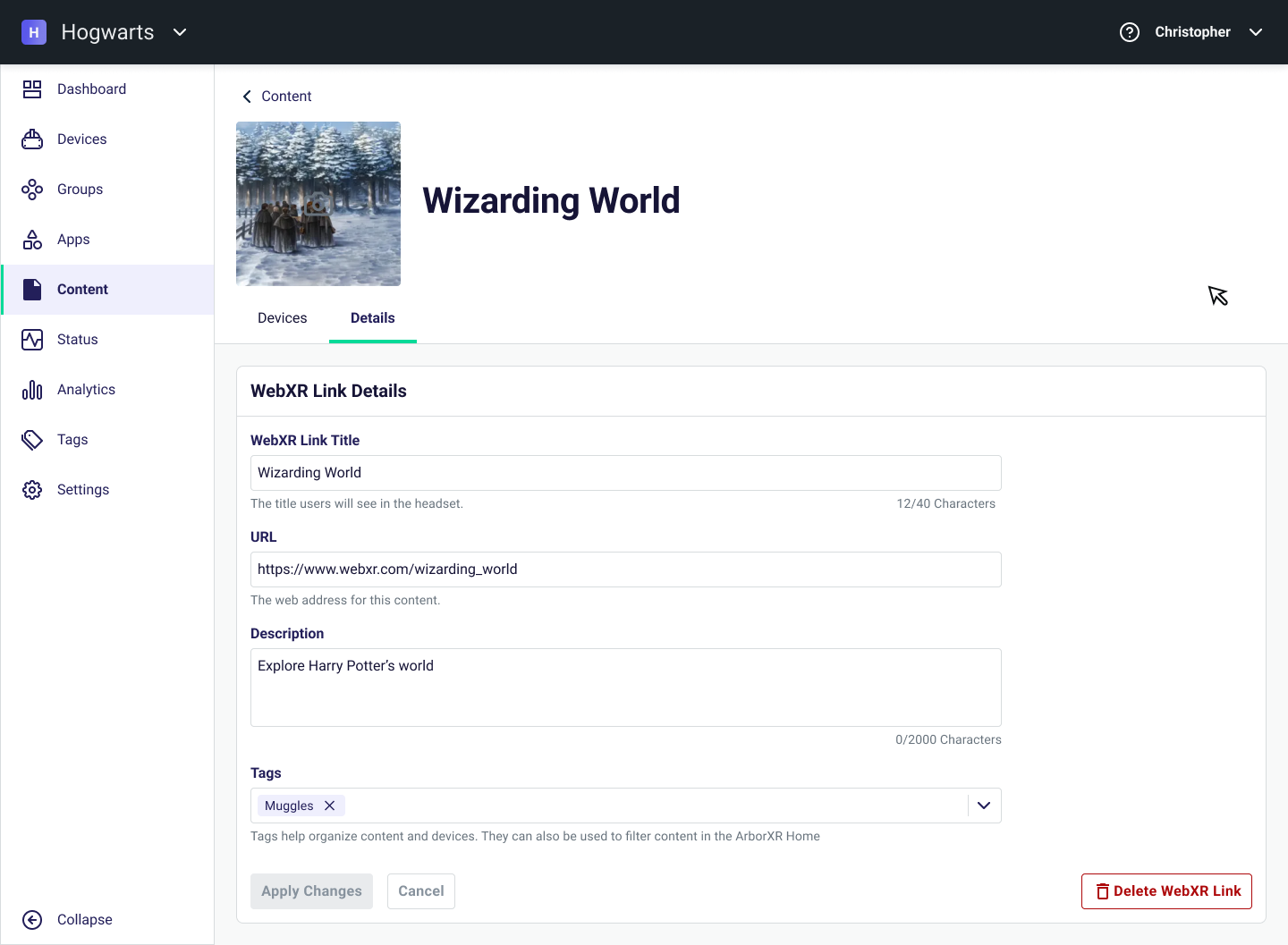Click the Wizarding World page heading
The width and height of the screenshot is (1288, 945).
(551, 201)
